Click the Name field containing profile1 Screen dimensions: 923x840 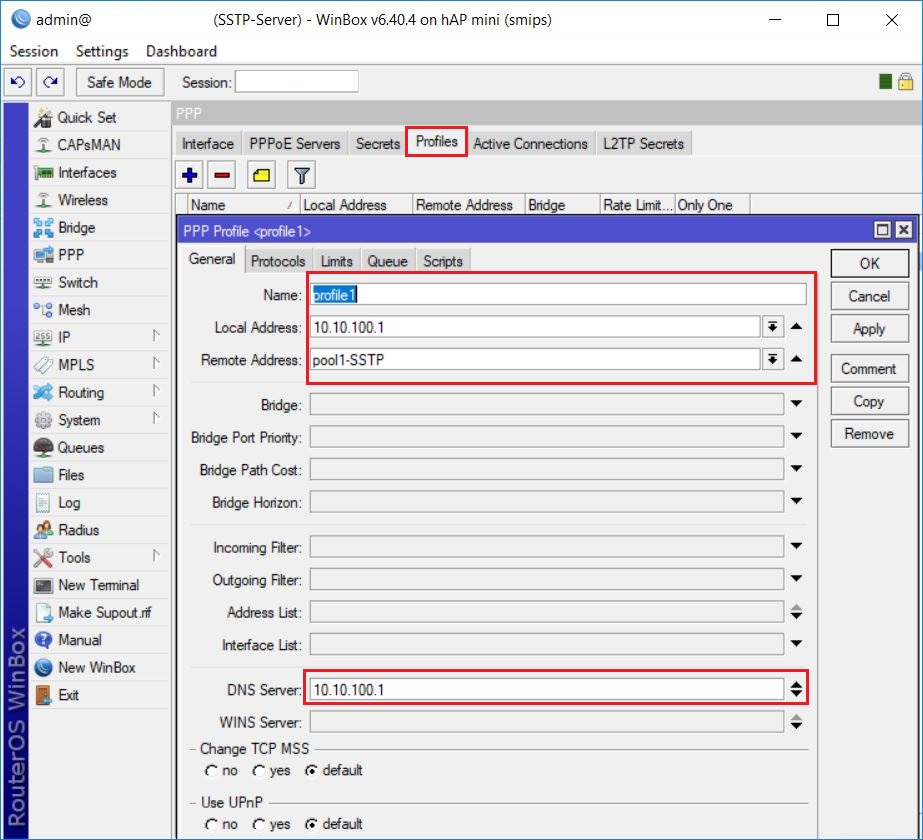coord(558,294)
